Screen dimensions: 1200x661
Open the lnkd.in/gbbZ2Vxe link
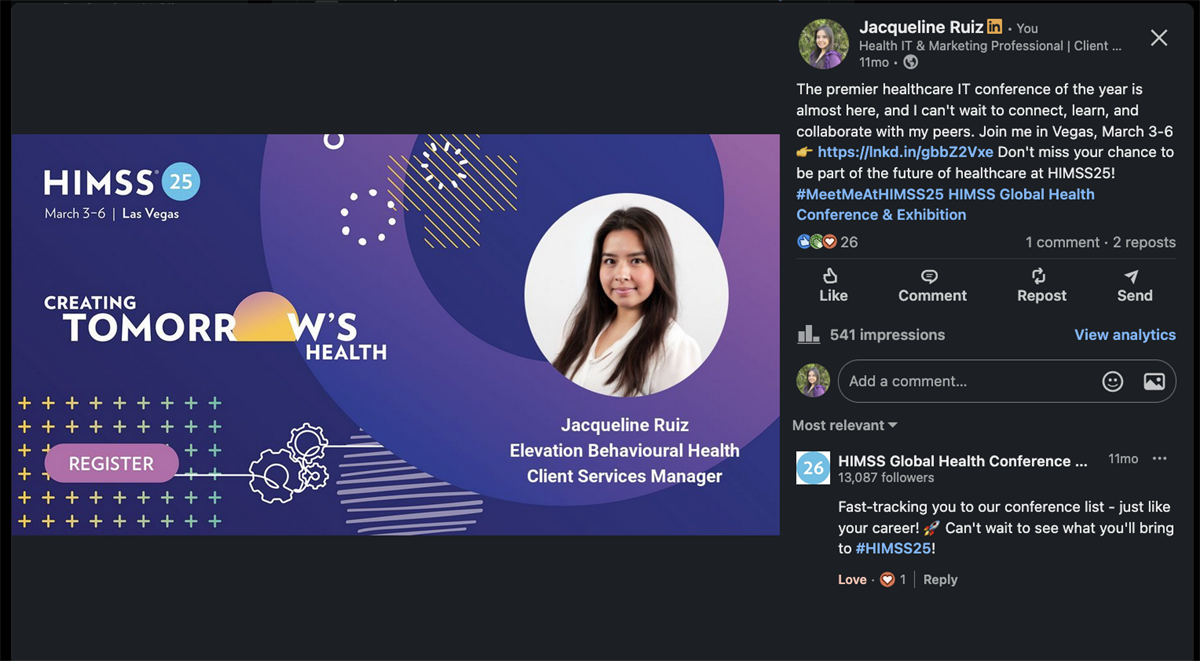906,152
